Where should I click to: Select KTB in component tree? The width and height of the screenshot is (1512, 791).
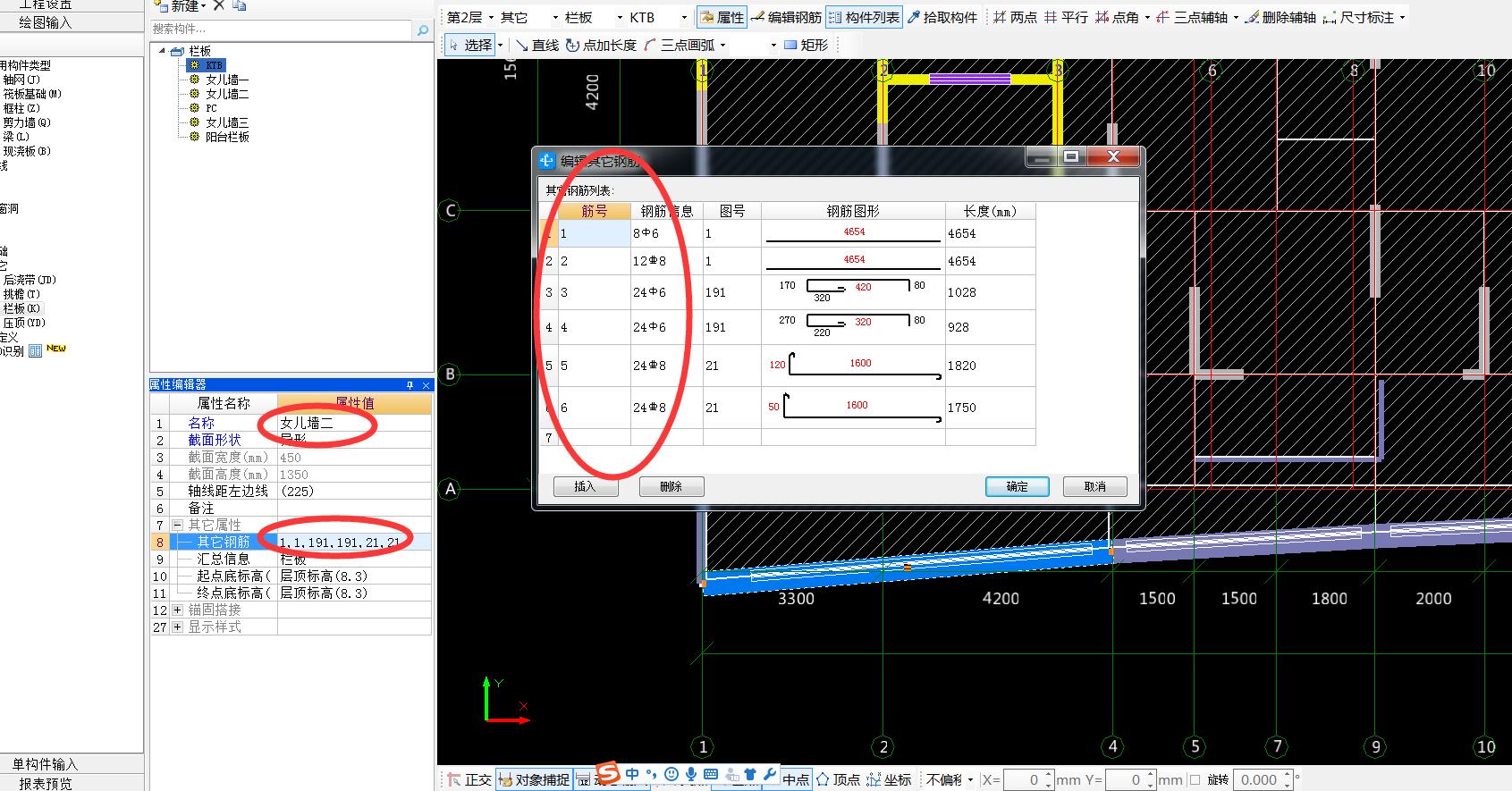point(214,65)
